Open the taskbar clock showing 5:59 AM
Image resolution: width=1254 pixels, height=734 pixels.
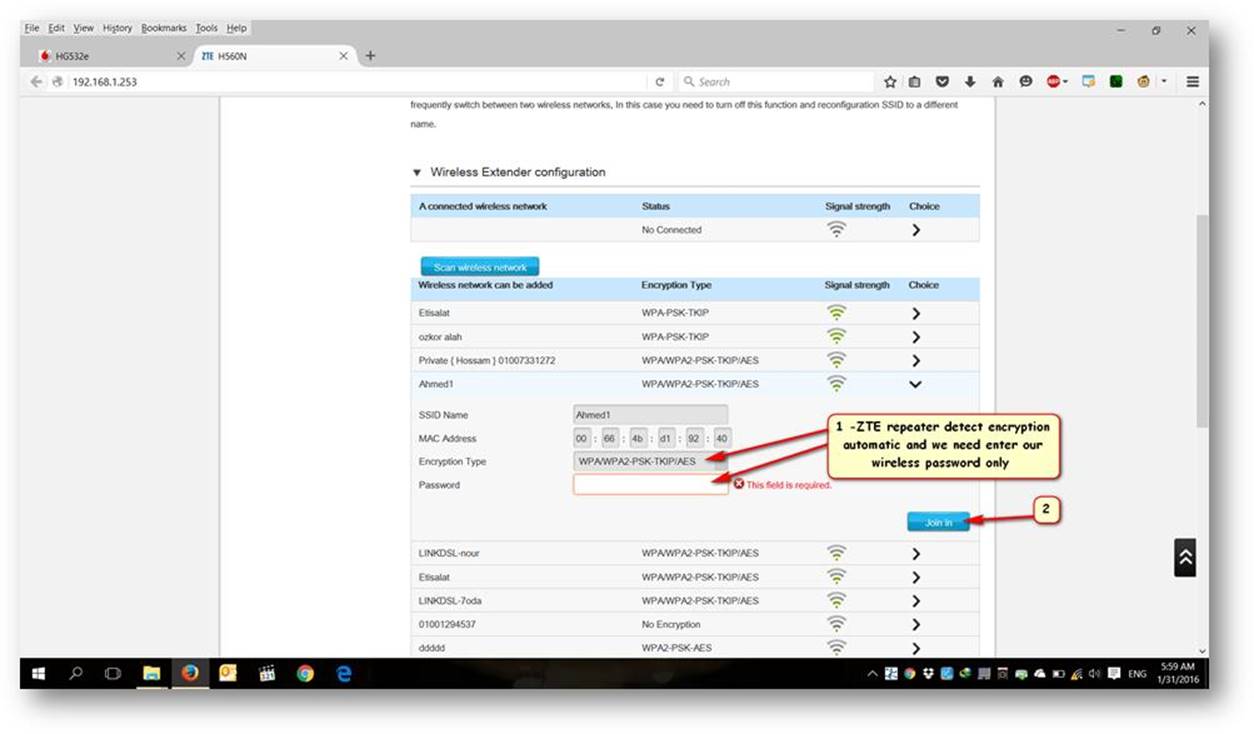coord(1179,673)
